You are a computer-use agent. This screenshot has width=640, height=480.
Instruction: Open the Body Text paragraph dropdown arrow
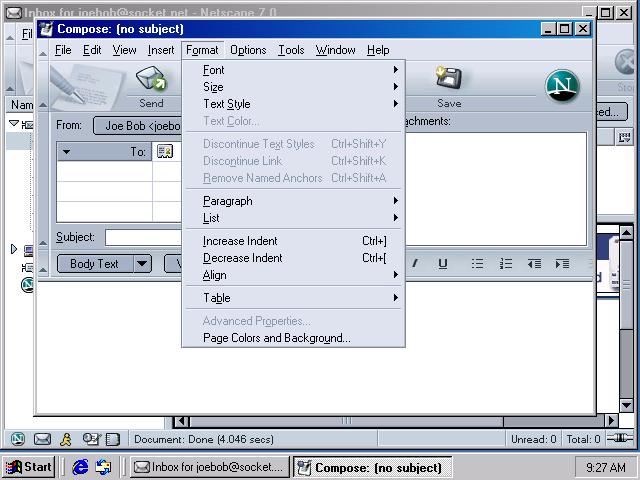coord(142,264)
